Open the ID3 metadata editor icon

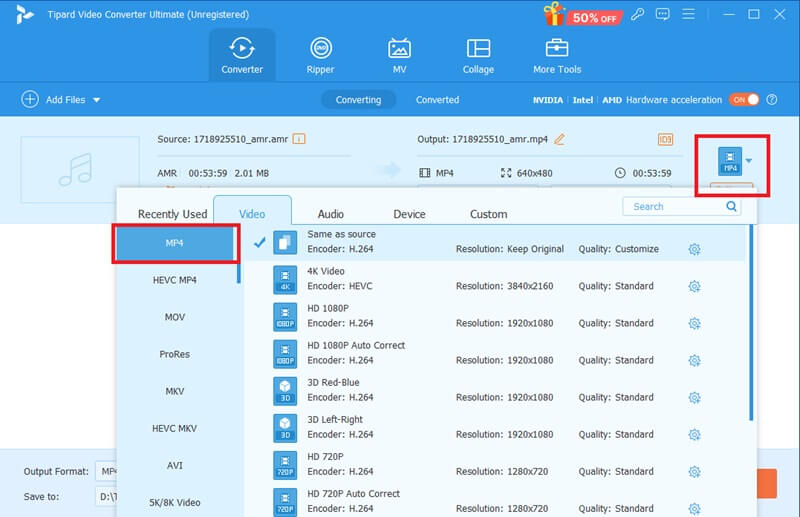tap(665, 139)
